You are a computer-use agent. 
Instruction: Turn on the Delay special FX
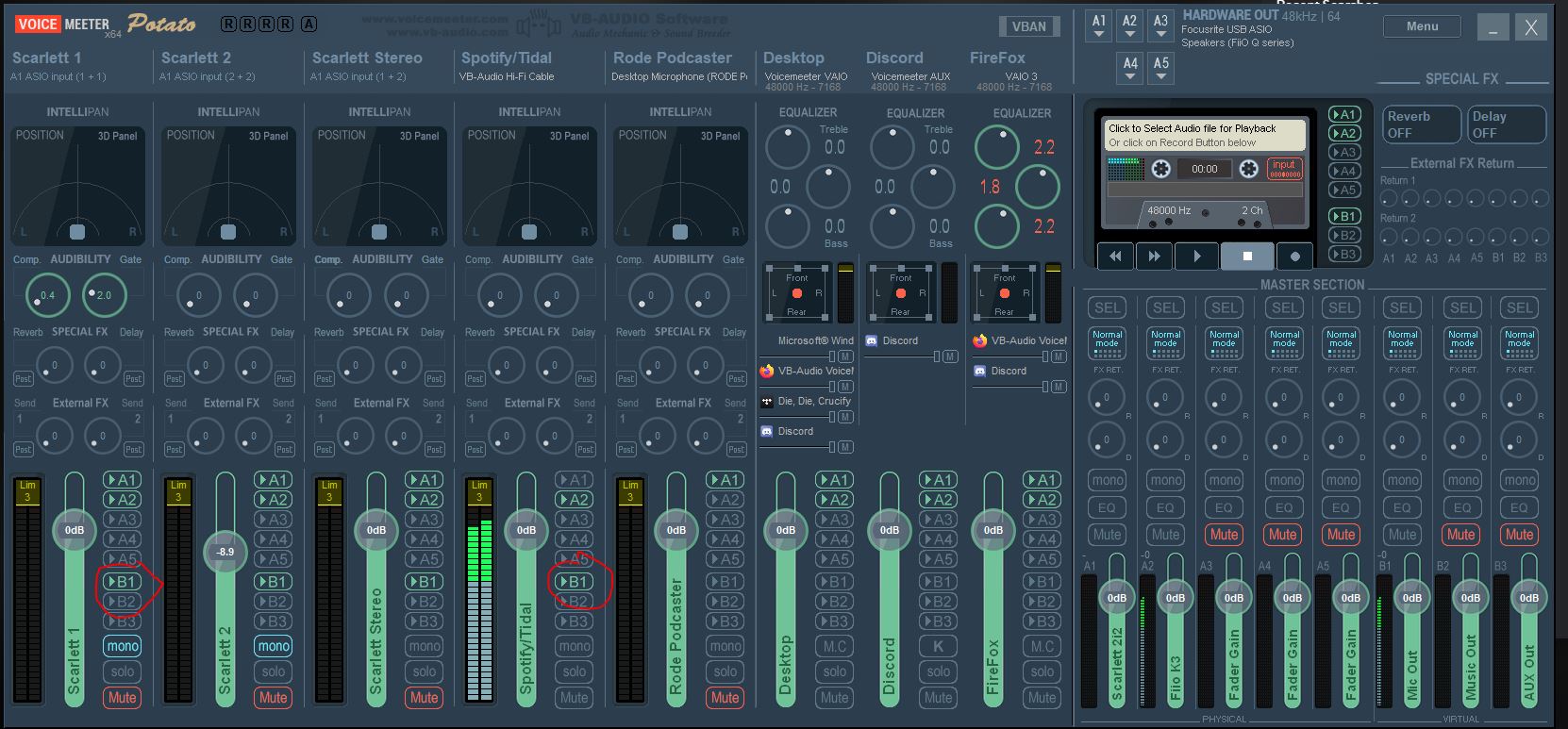[1507, 124]
